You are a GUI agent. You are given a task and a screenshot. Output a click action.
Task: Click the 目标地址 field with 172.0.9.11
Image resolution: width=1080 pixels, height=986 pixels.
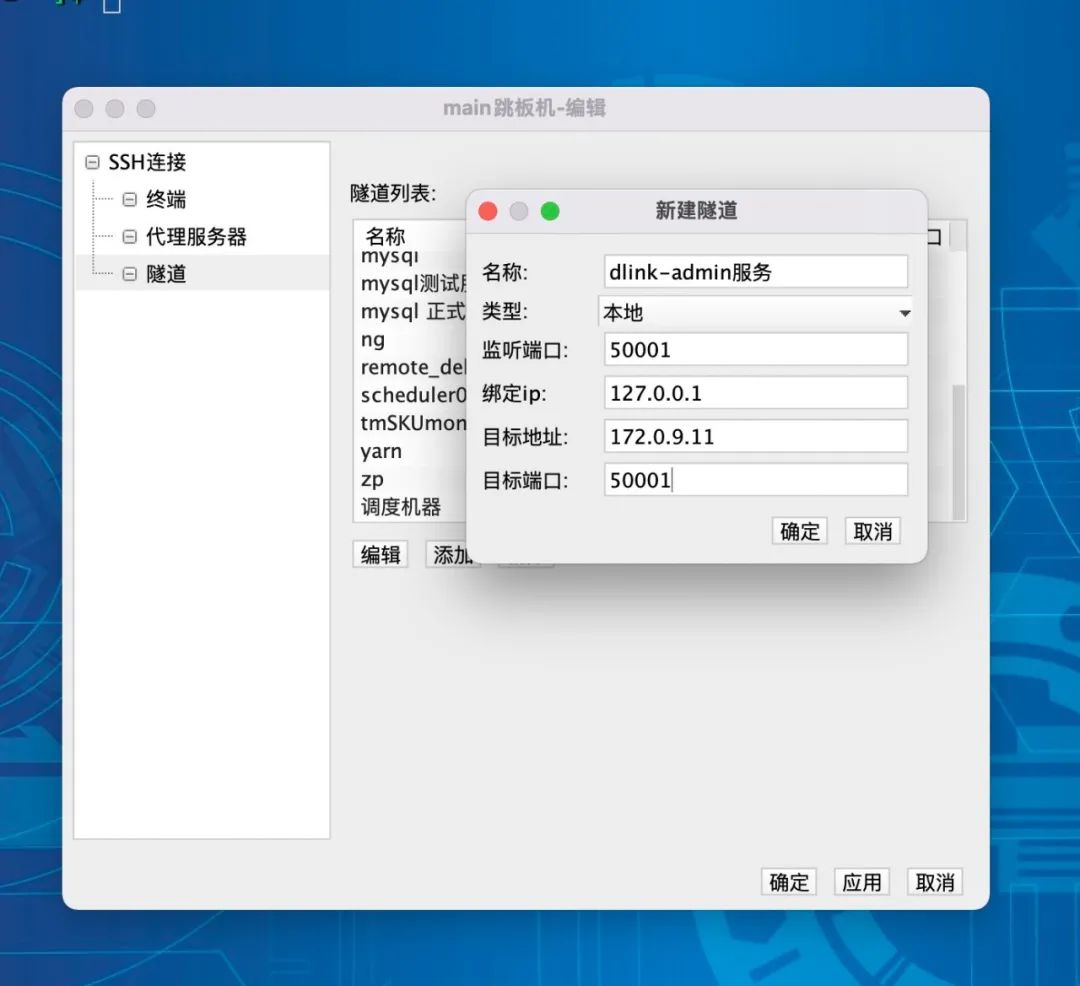[x=756, y=437]
